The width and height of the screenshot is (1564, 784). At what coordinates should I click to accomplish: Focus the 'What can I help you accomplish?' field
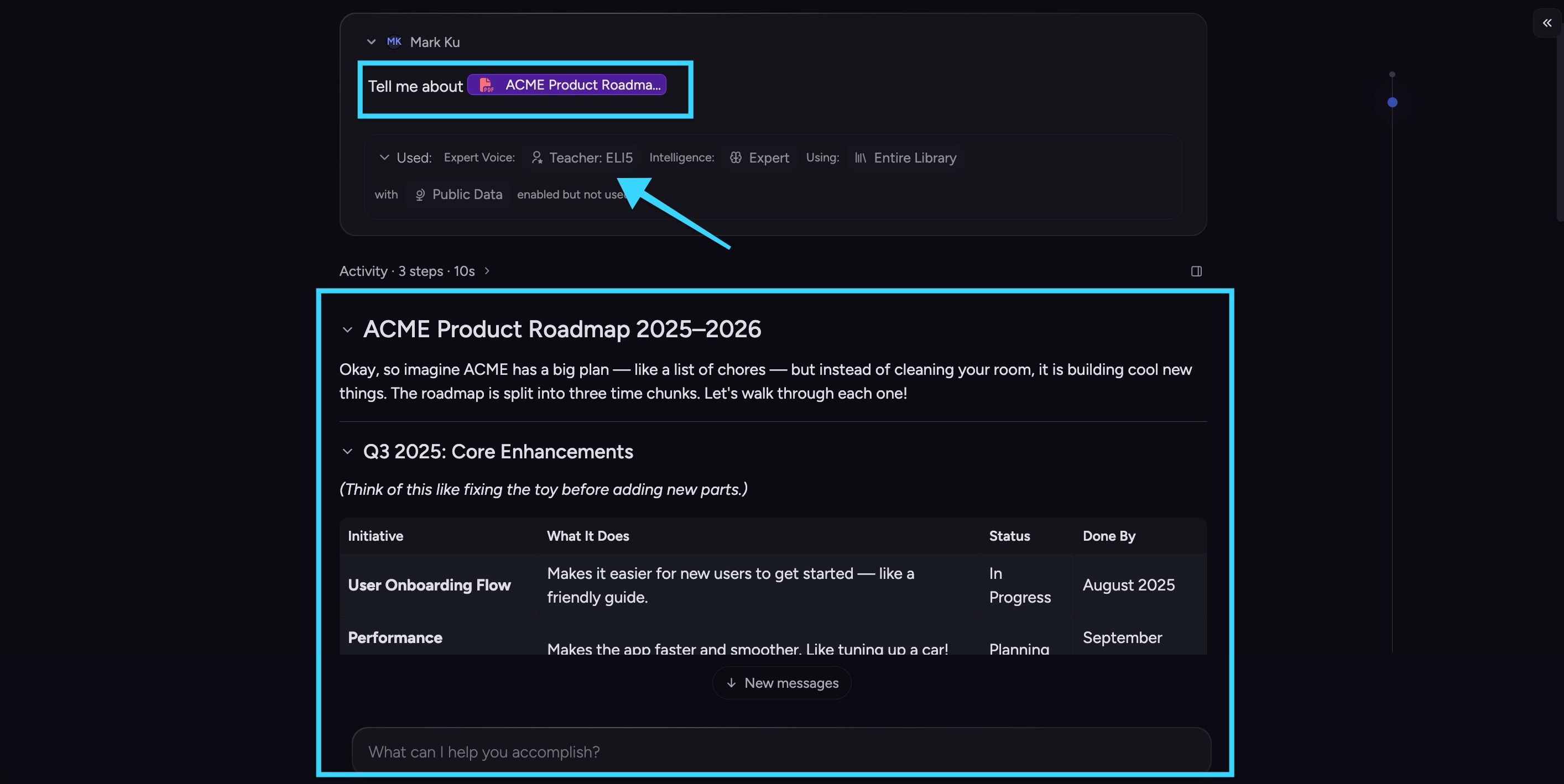(781, 751)
